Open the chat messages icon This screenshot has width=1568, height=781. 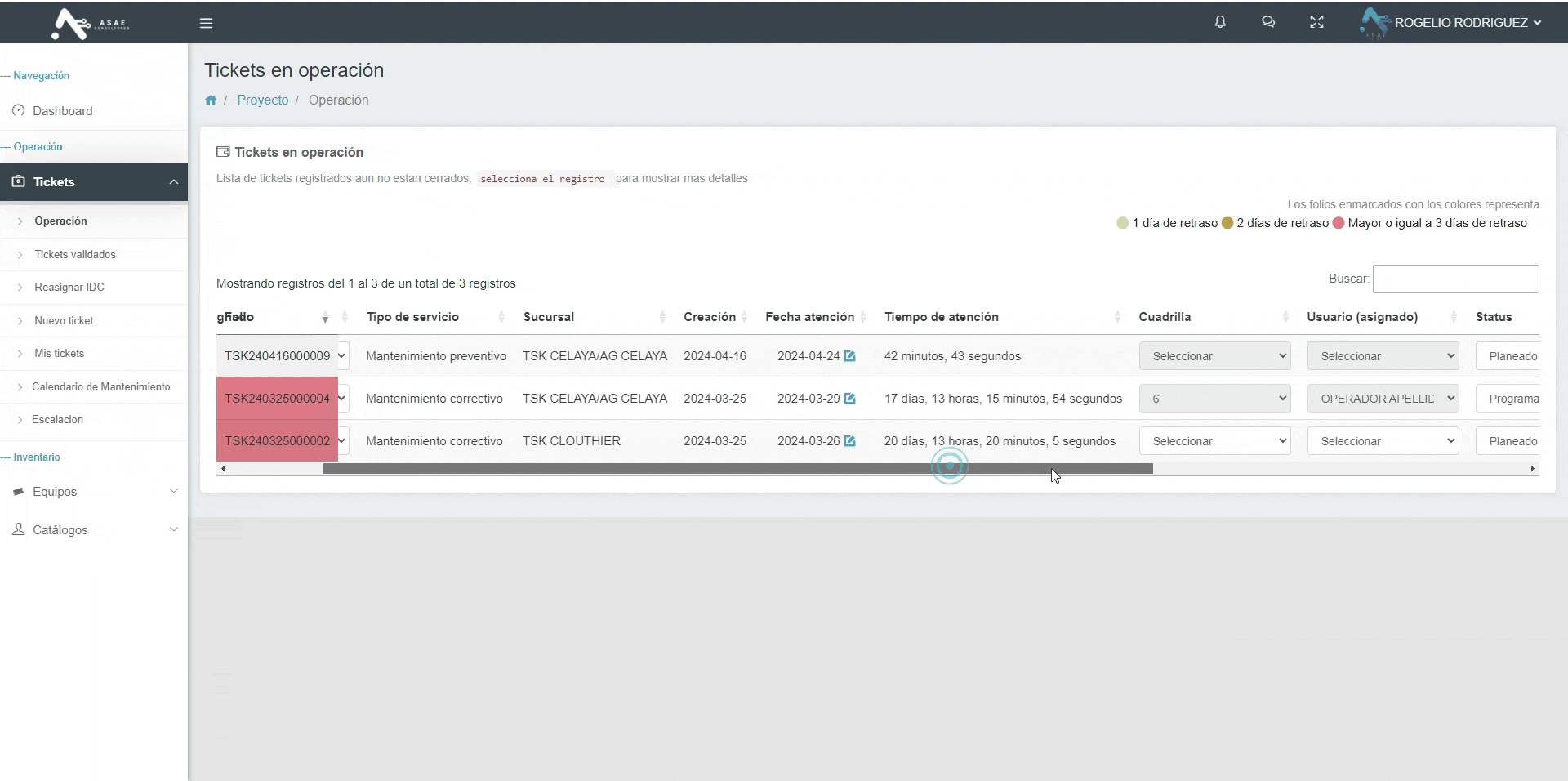tap(1268, 22)
